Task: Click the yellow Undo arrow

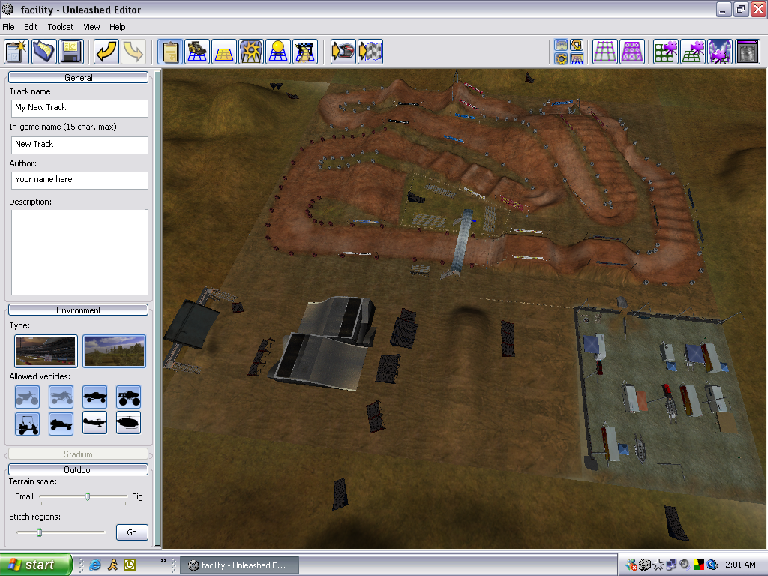Action: click(106, 51)
